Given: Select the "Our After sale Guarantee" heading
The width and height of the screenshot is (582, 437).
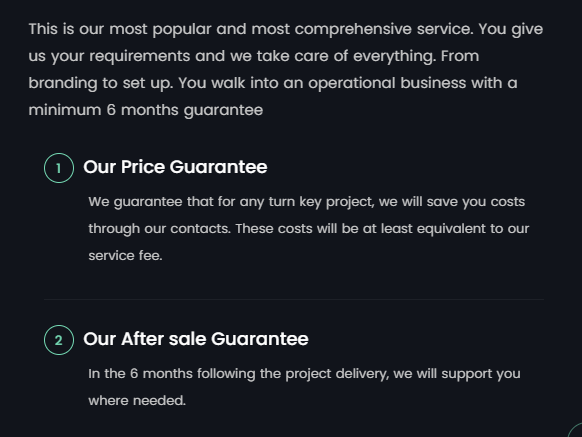Looking at the screenshot, I should (x=196, y=339).
